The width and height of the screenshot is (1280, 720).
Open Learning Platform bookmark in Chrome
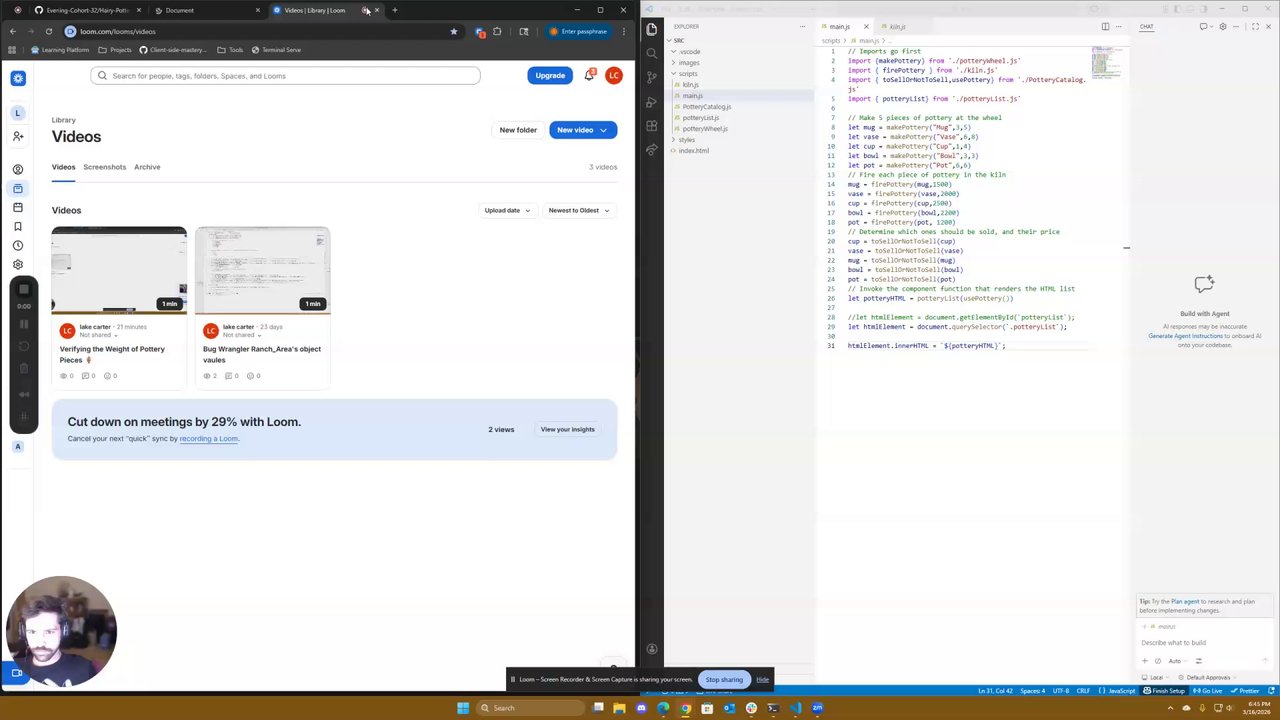(x=60, y=50)
